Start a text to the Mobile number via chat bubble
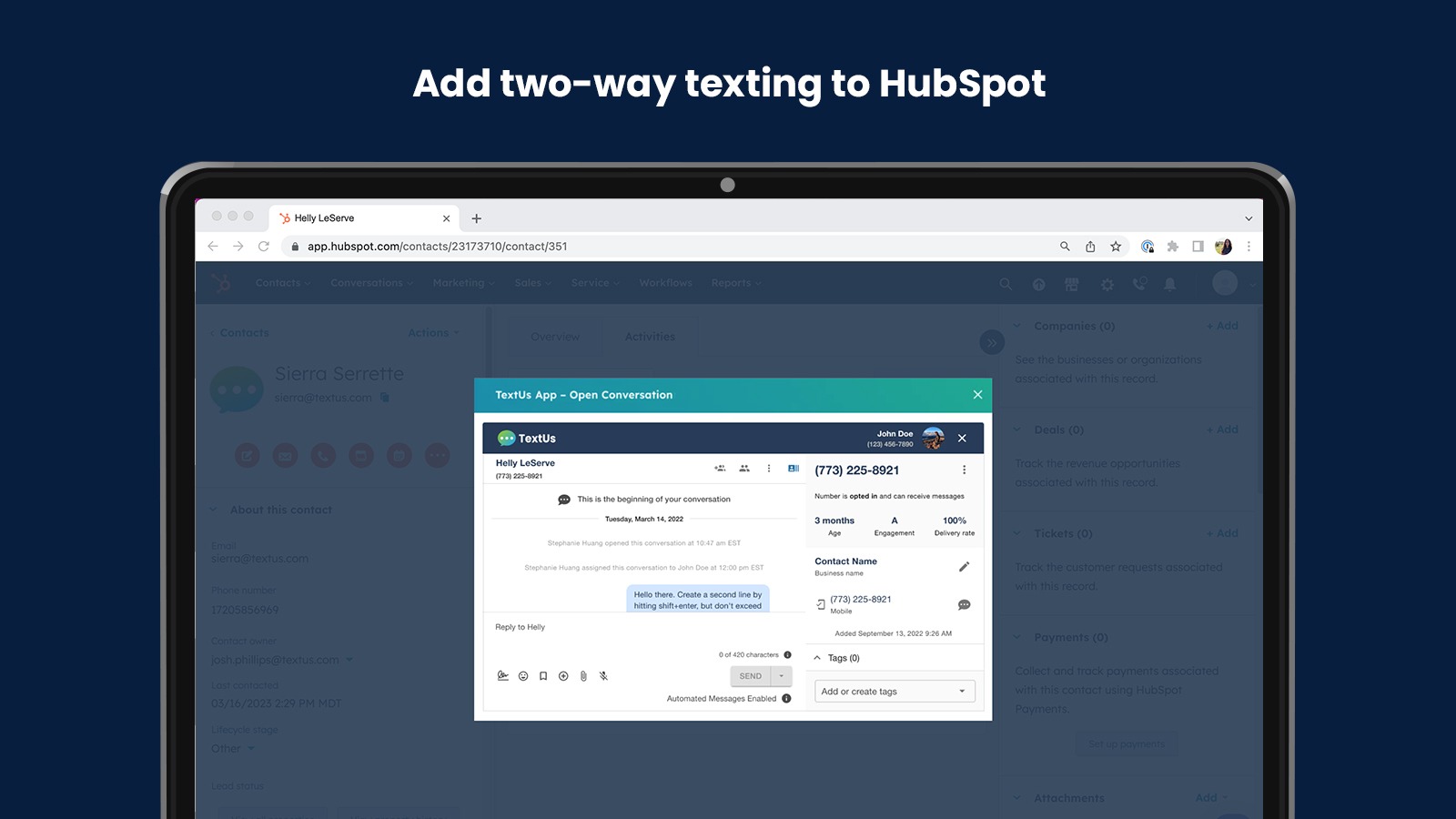The height and width of the screenshot is (819, 1456). click(x=964, y=604)
